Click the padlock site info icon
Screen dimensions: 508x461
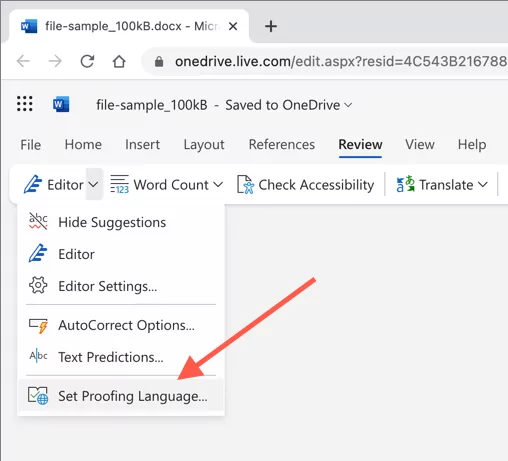tap(159, 61)
